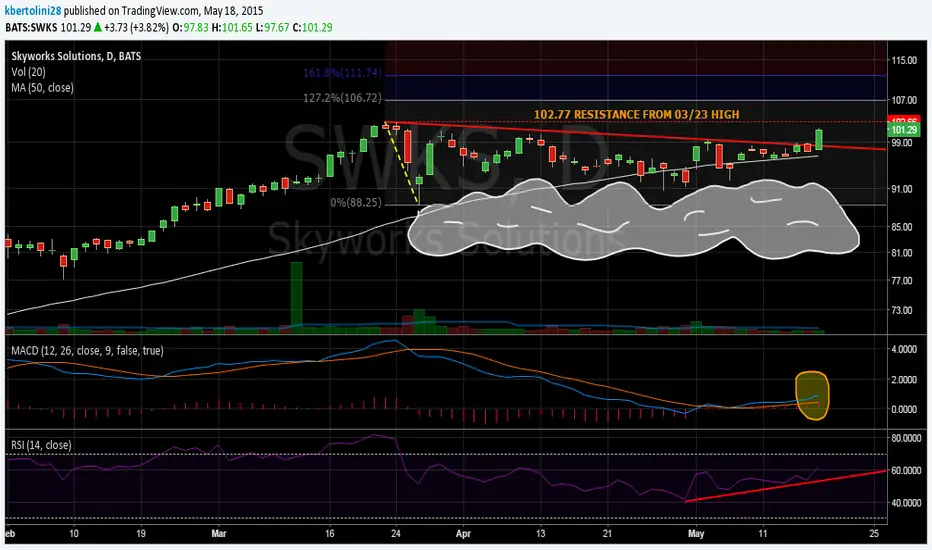Click the green 101.29 current price tag
This screenshot has width=932, height=550.
click(903, 130)
